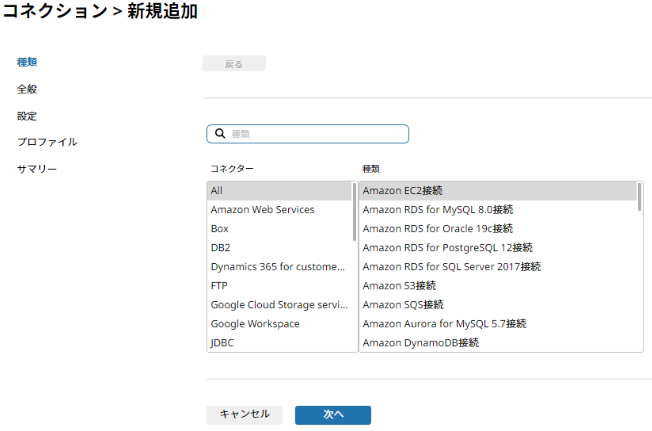Choose Amazon RDS for SQL Server 2017接続
652x431 pixels.
coord(498,267)
